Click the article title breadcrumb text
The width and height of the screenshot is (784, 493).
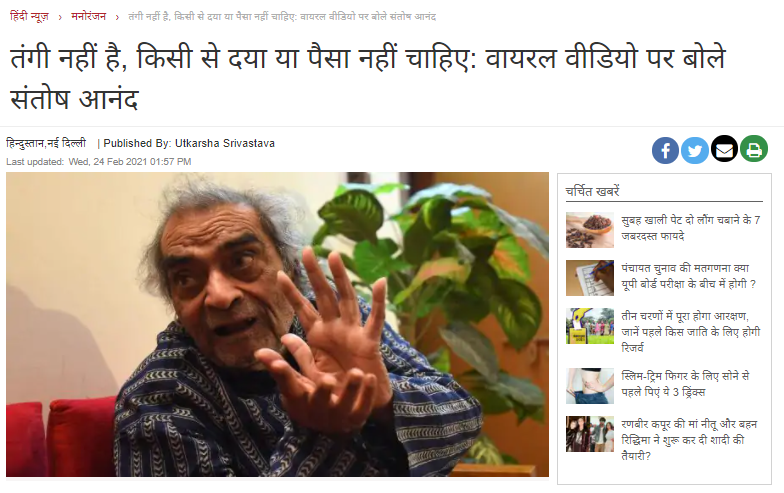click(x=282, y=16)
